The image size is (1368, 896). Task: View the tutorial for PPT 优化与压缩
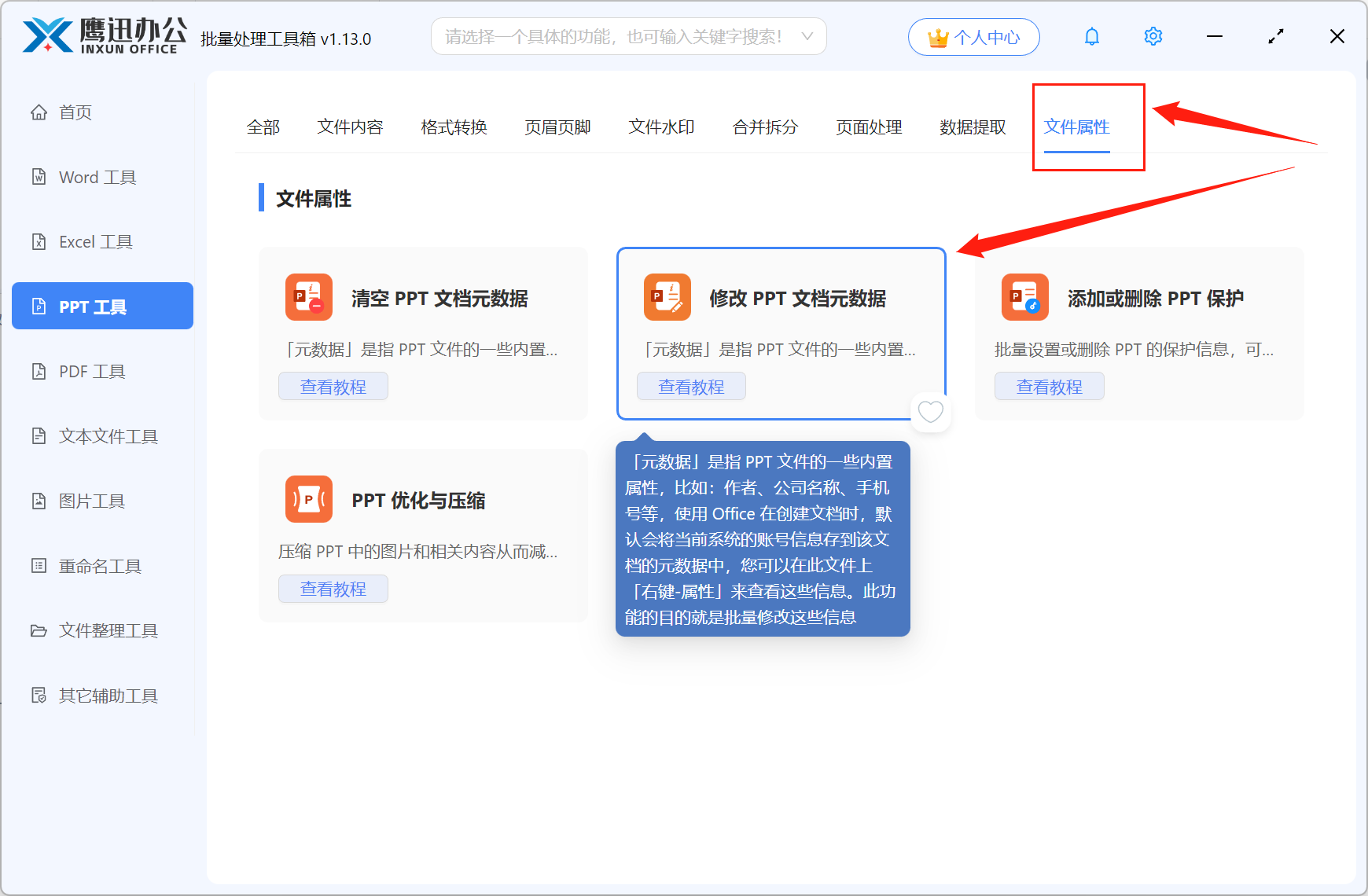[333, 588]
